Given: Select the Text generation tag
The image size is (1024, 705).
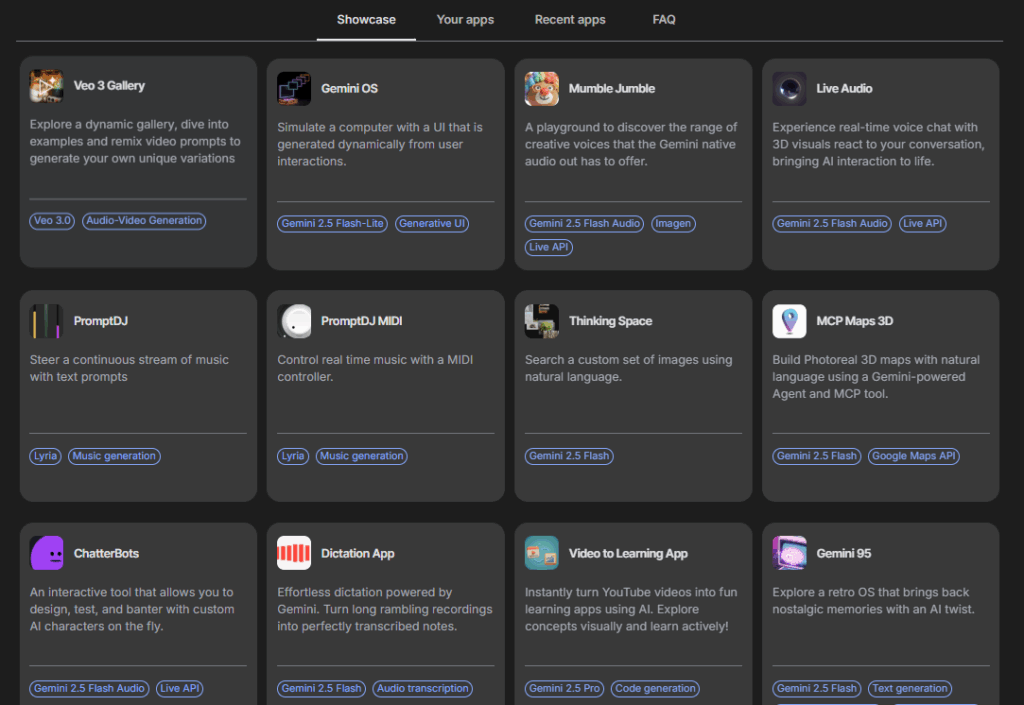Looking at the screenshot, I should (x=910, y=688).
